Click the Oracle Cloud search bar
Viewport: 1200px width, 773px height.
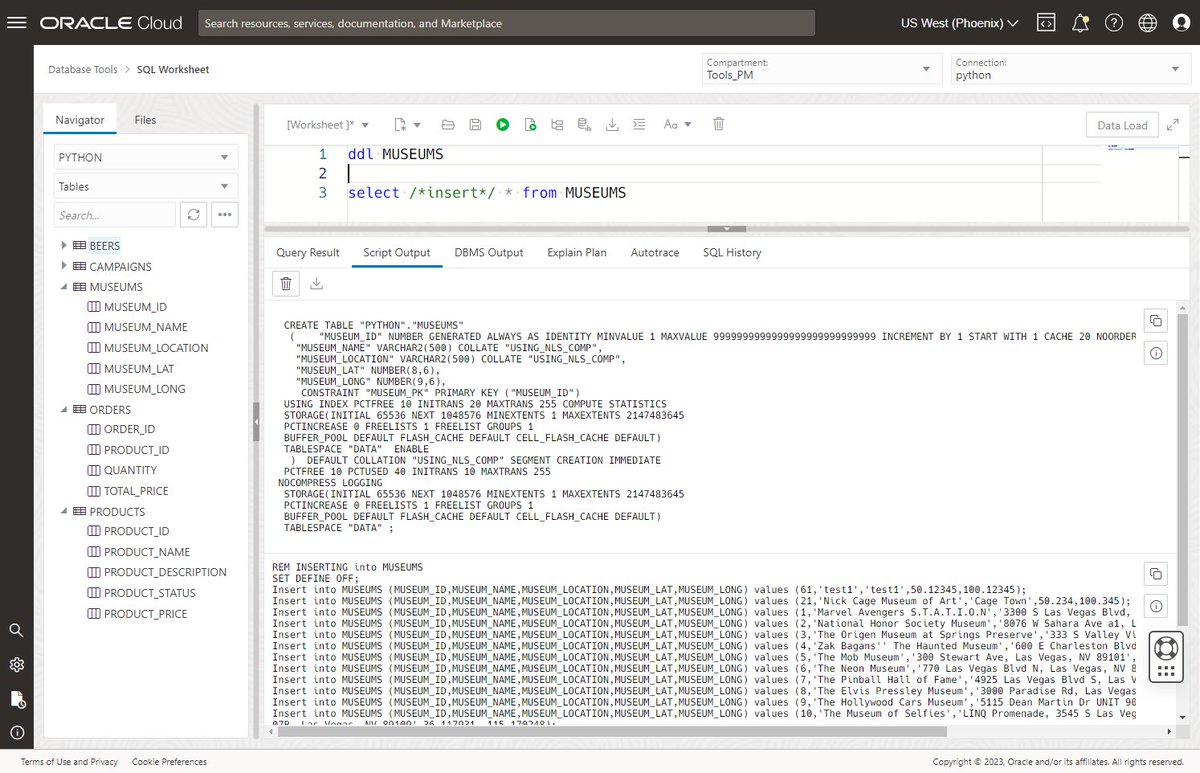pyautogui.click(x=506, y=22)
